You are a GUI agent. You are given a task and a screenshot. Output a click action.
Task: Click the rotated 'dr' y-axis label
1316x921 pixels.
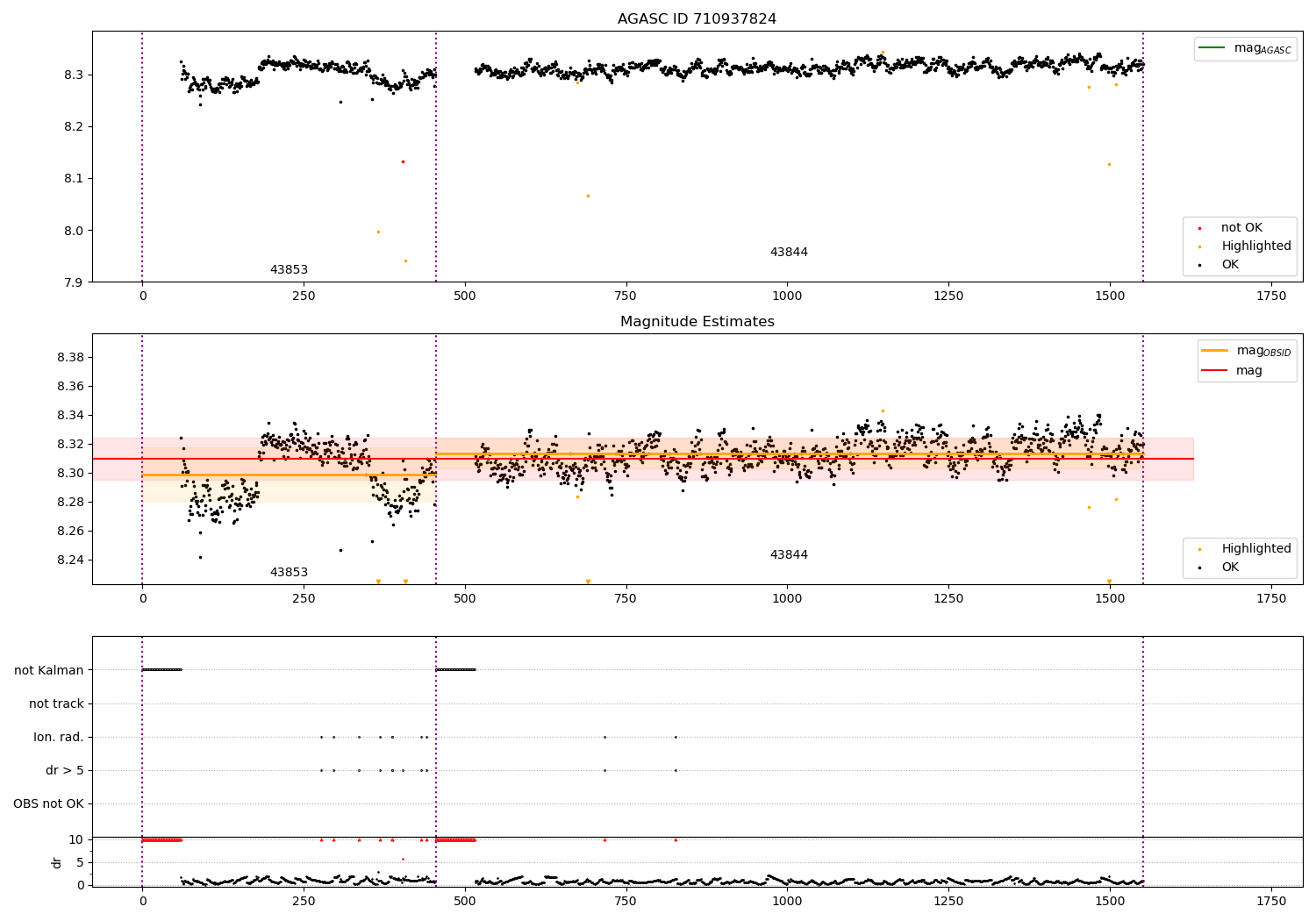coord(57,862)
